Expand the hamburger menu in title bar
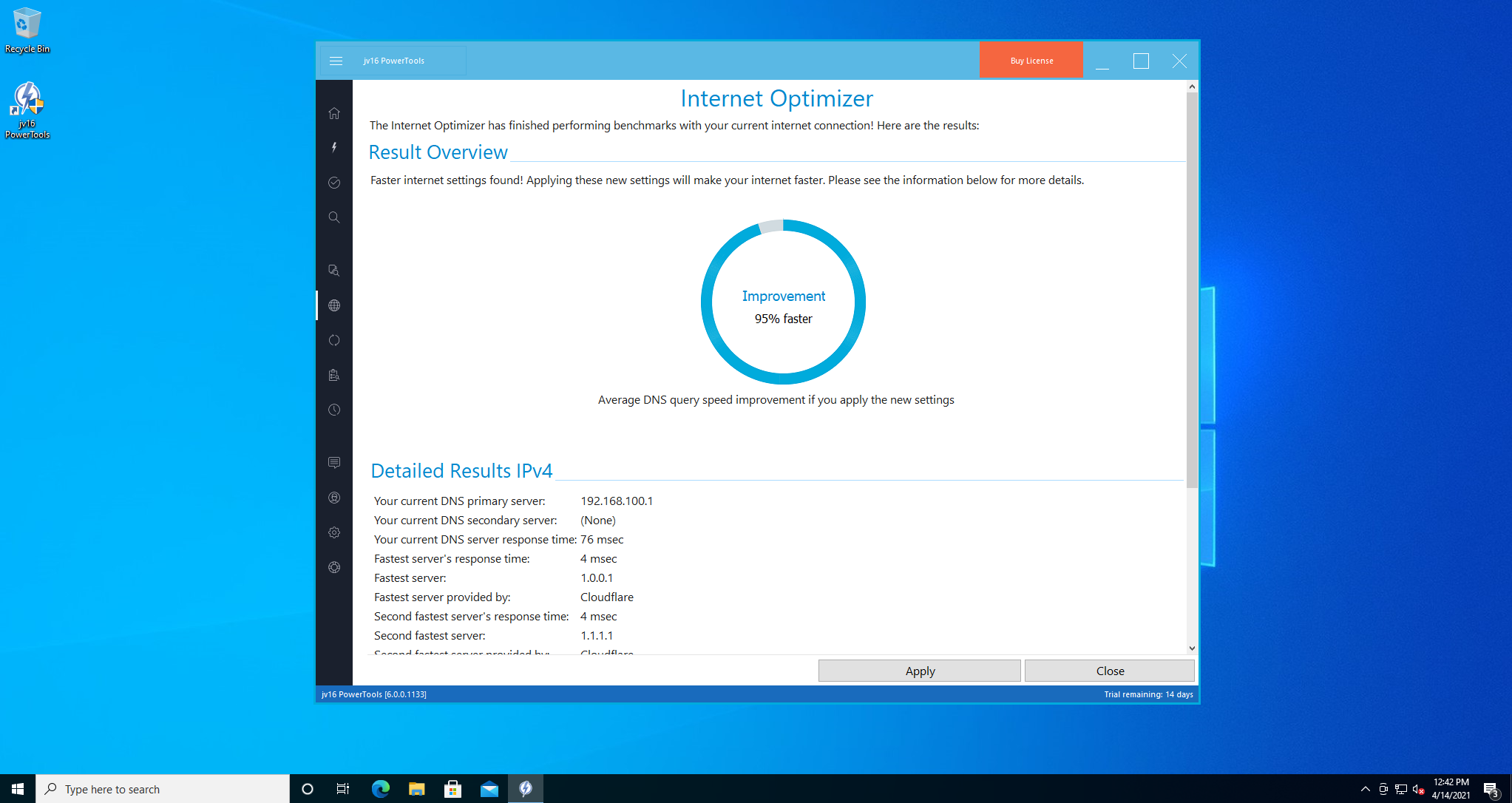Screen dimensions: 1512x803 tap(336, 61)
